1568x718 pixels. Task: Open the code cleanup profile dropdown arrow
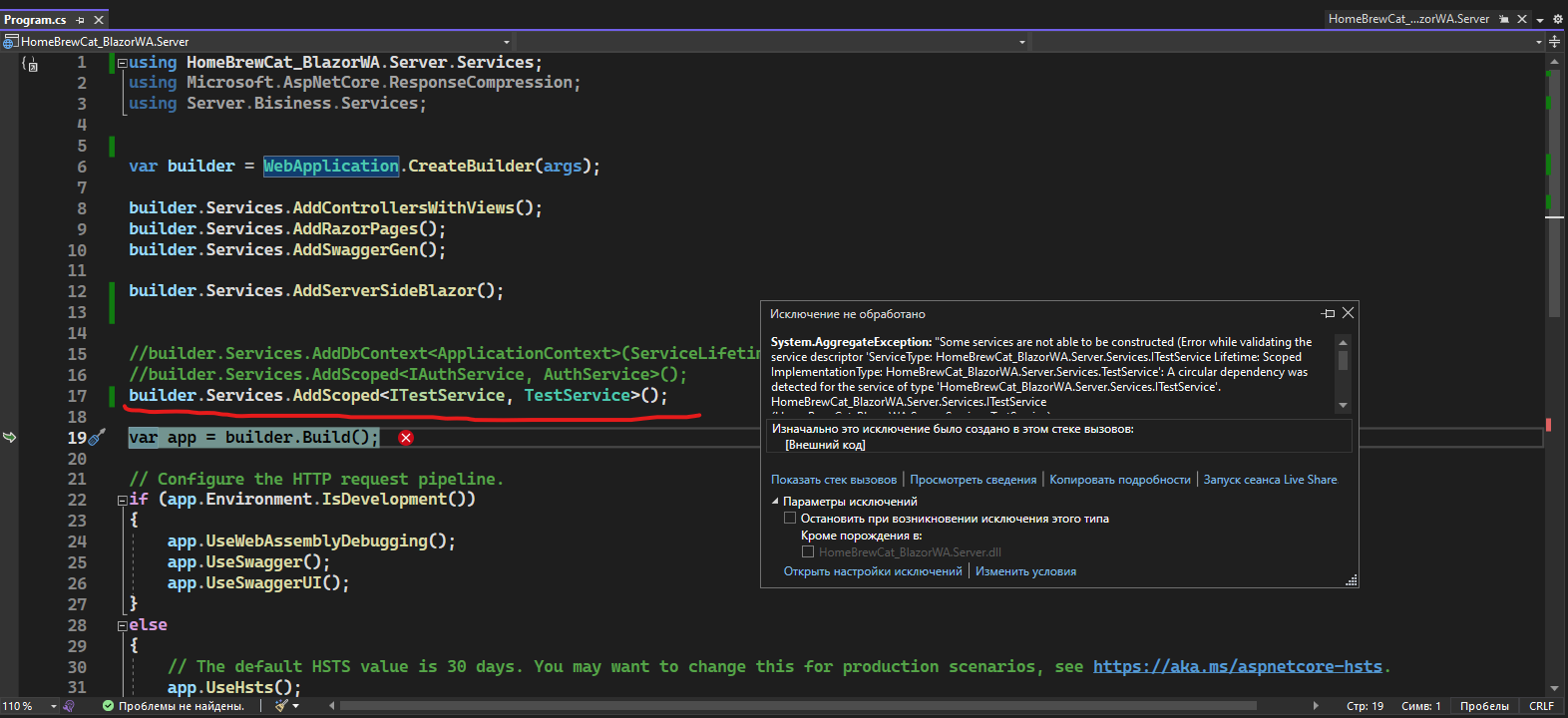[295, 706]
